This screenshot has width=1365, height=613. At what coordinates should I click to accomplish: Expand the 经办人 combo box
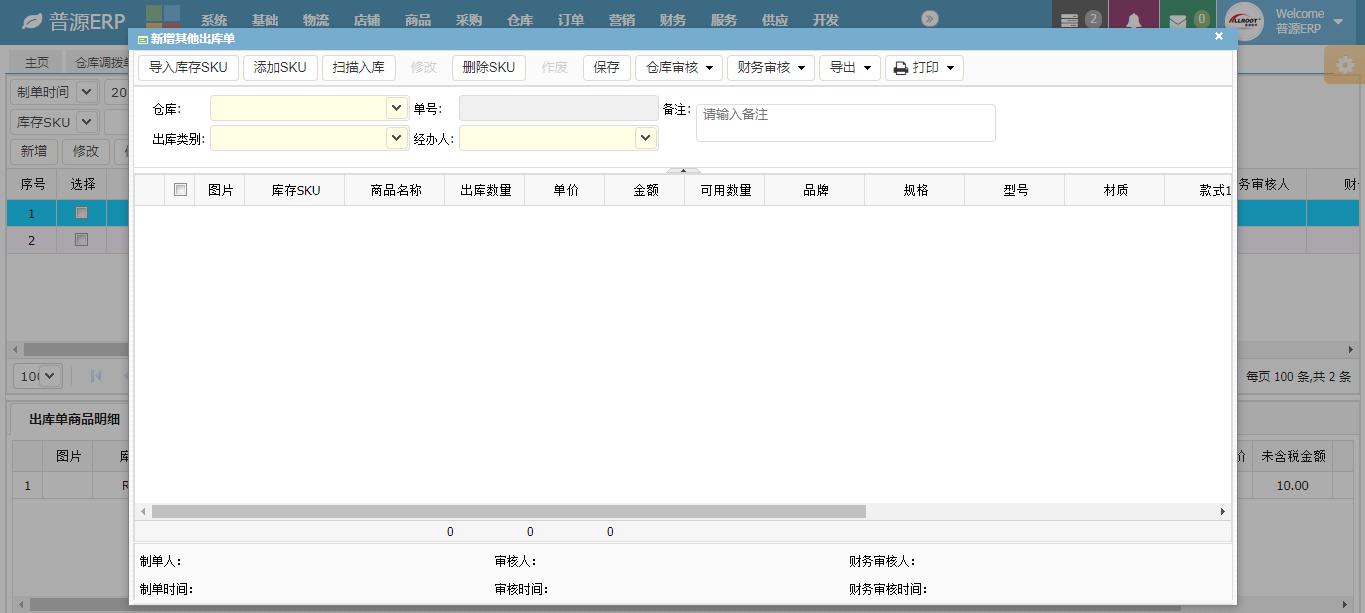click(646, 138)
